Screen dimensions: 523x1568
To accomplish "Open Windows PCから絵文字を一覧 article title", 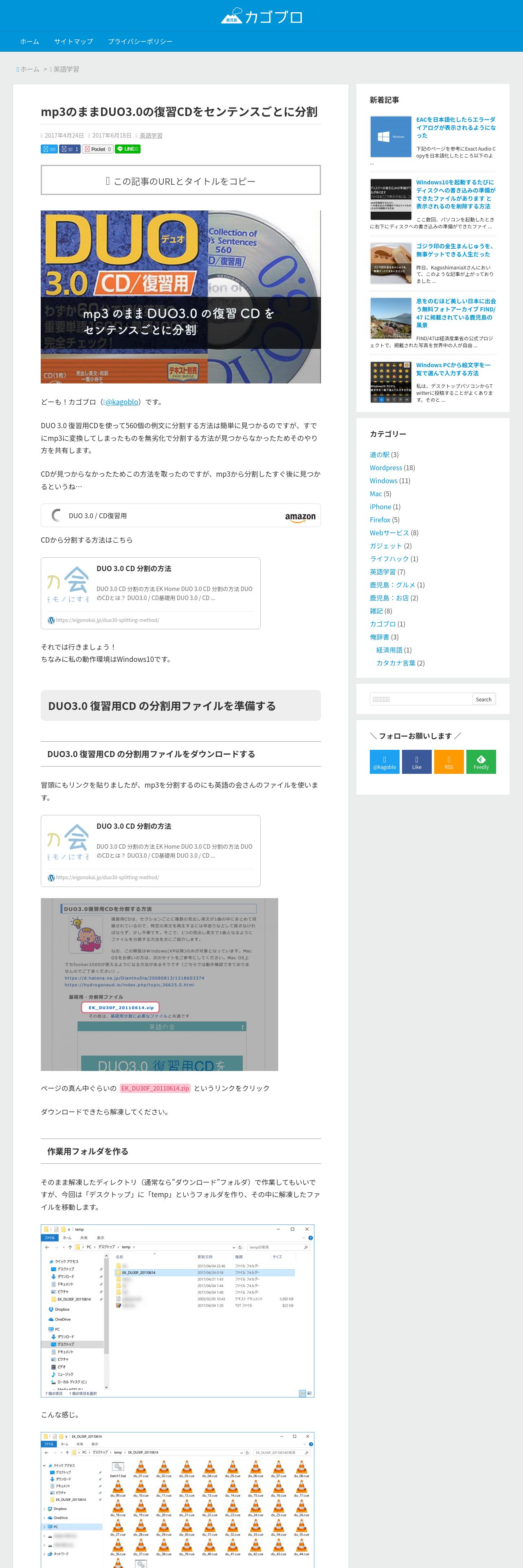I will (x=454, y=369).
